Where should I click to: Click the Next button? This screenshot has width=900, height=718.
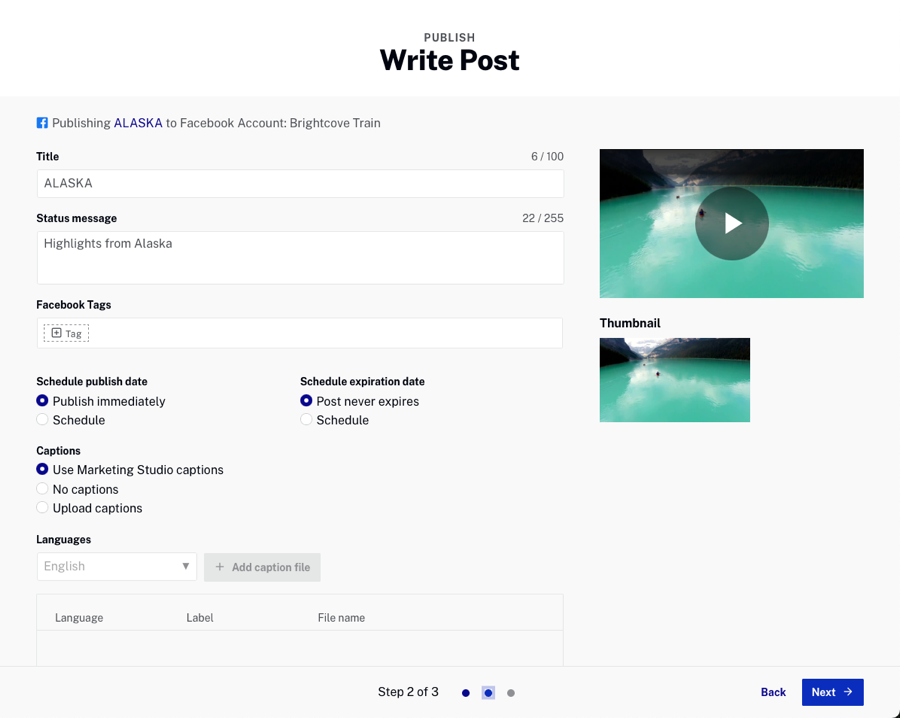tap(832, 692)
